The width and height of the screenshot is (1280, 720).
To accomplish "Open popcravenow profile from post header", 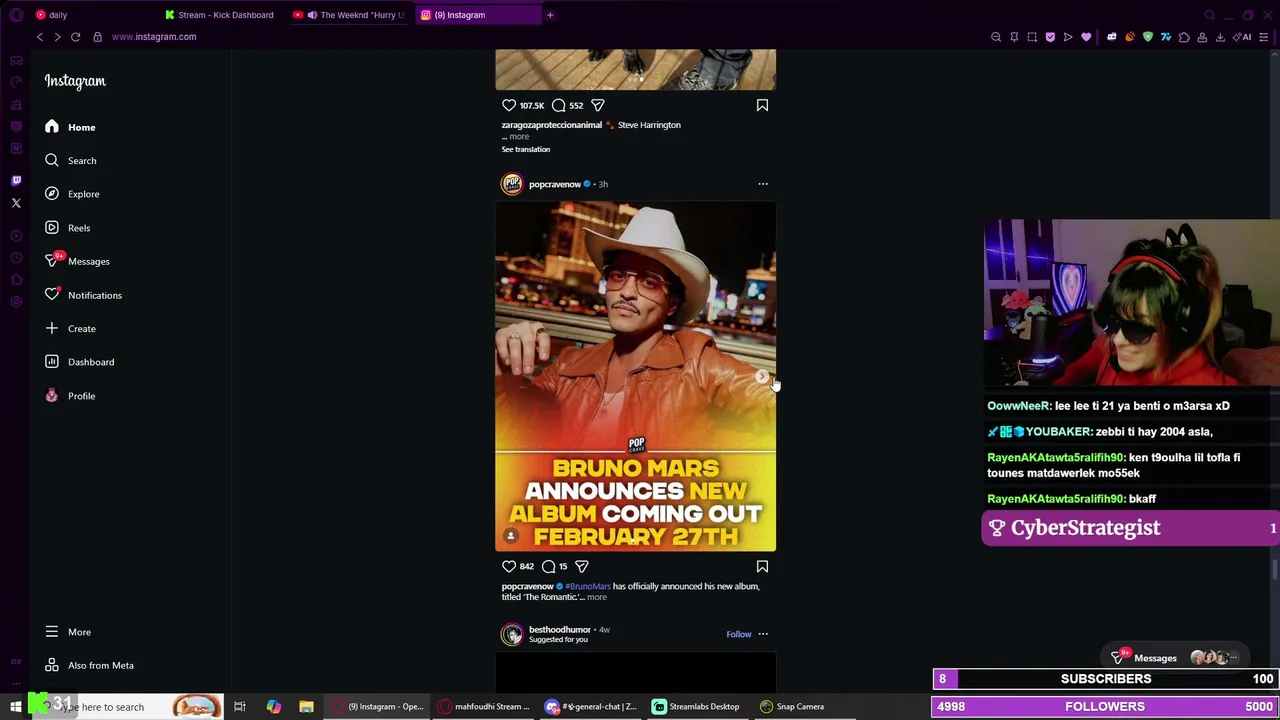I will (555, 184).
